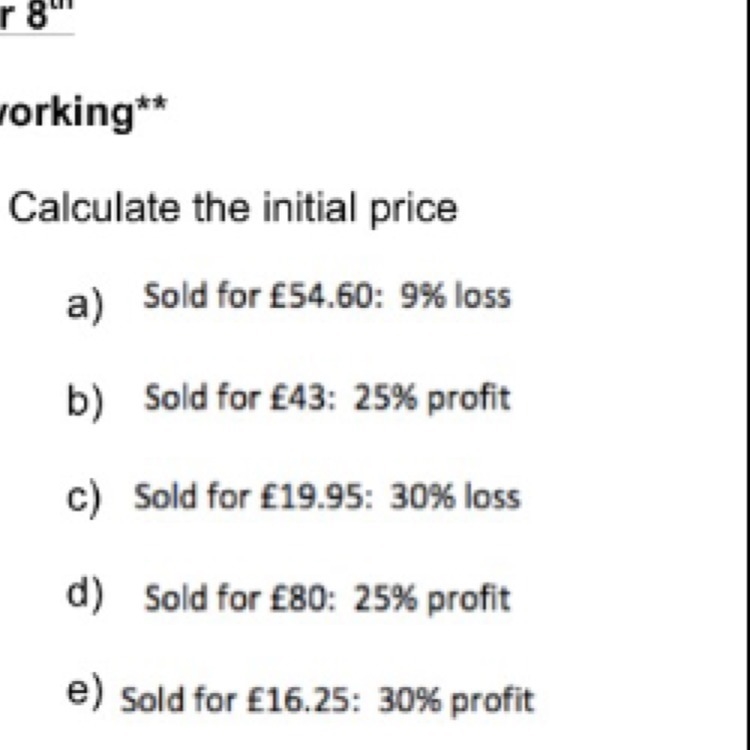Click 'Sold for' in question c
This screenshot has width=750, height=750.
(x=192, y=496)
